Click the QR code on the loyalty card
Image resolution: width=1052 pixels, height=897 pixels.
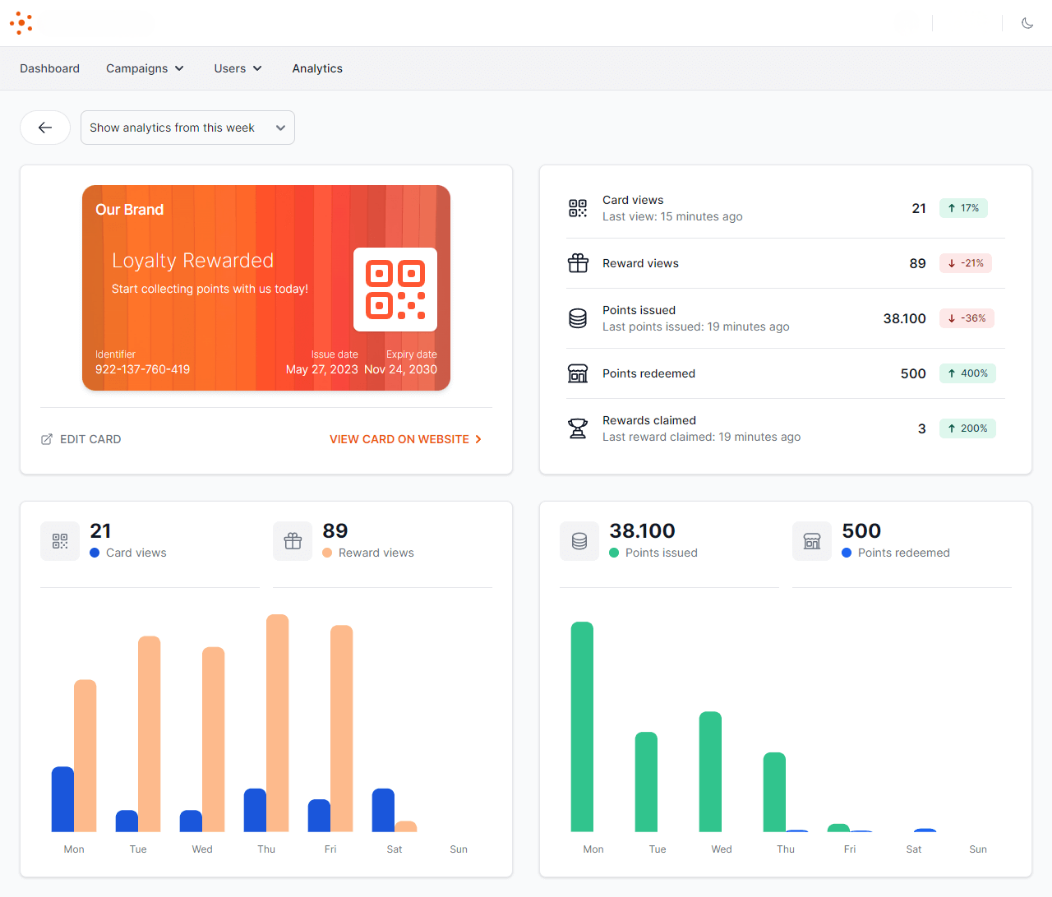(x=395, y=289)
